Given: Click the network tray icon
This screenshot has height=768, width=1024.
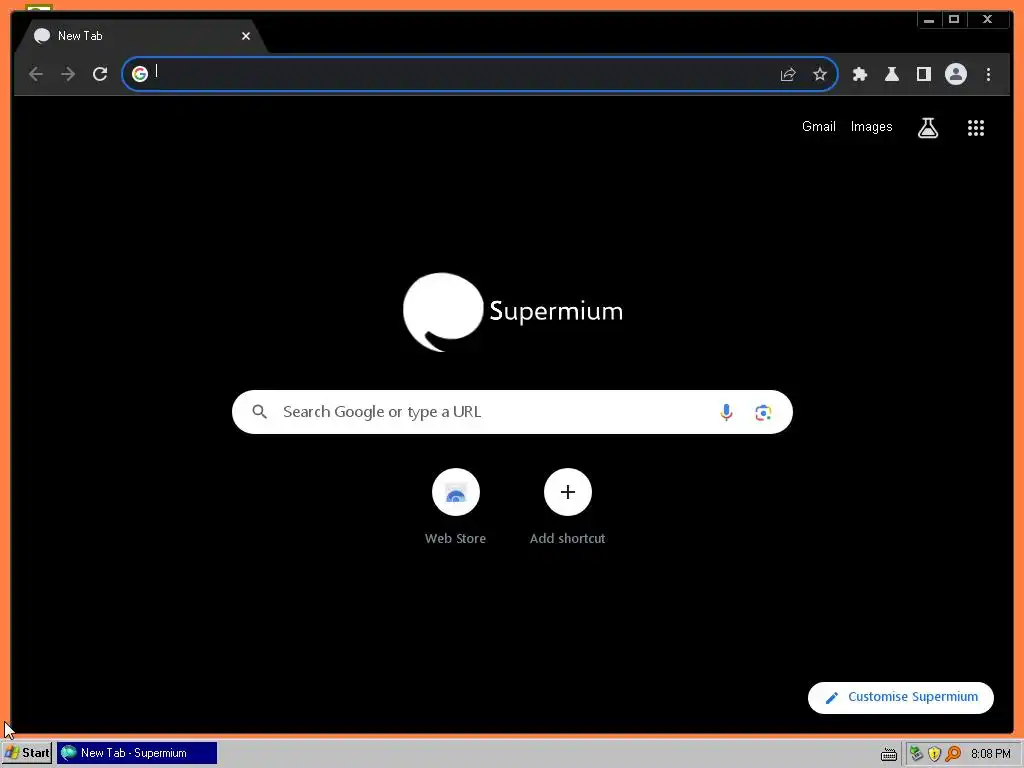Looking at the screenshot, I should [x=916, y=754].
